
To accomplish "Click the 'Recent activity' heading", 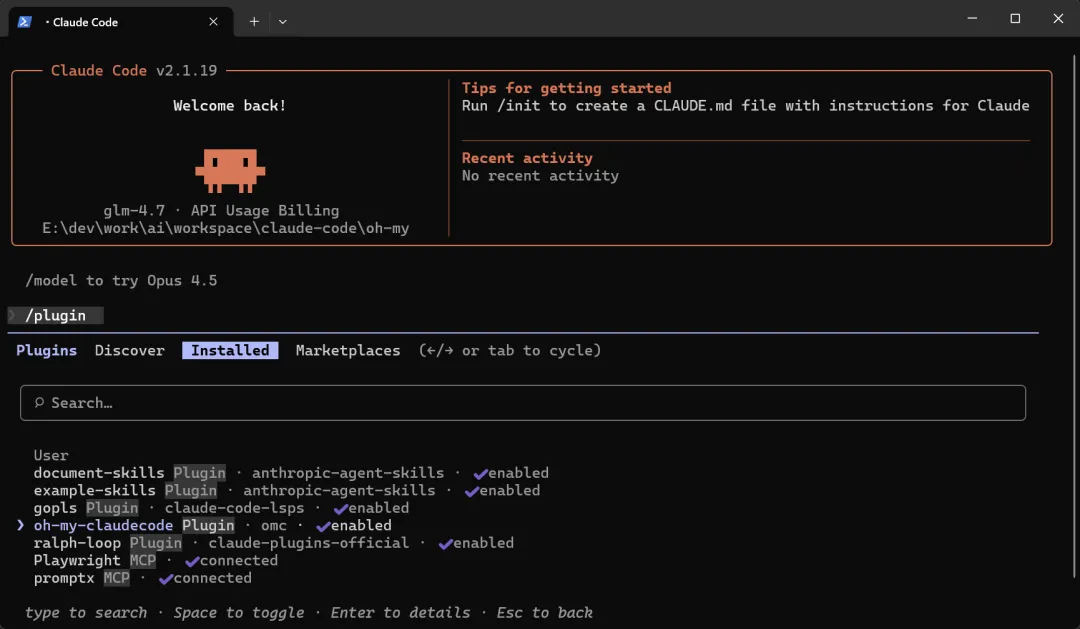I will 527,158.
